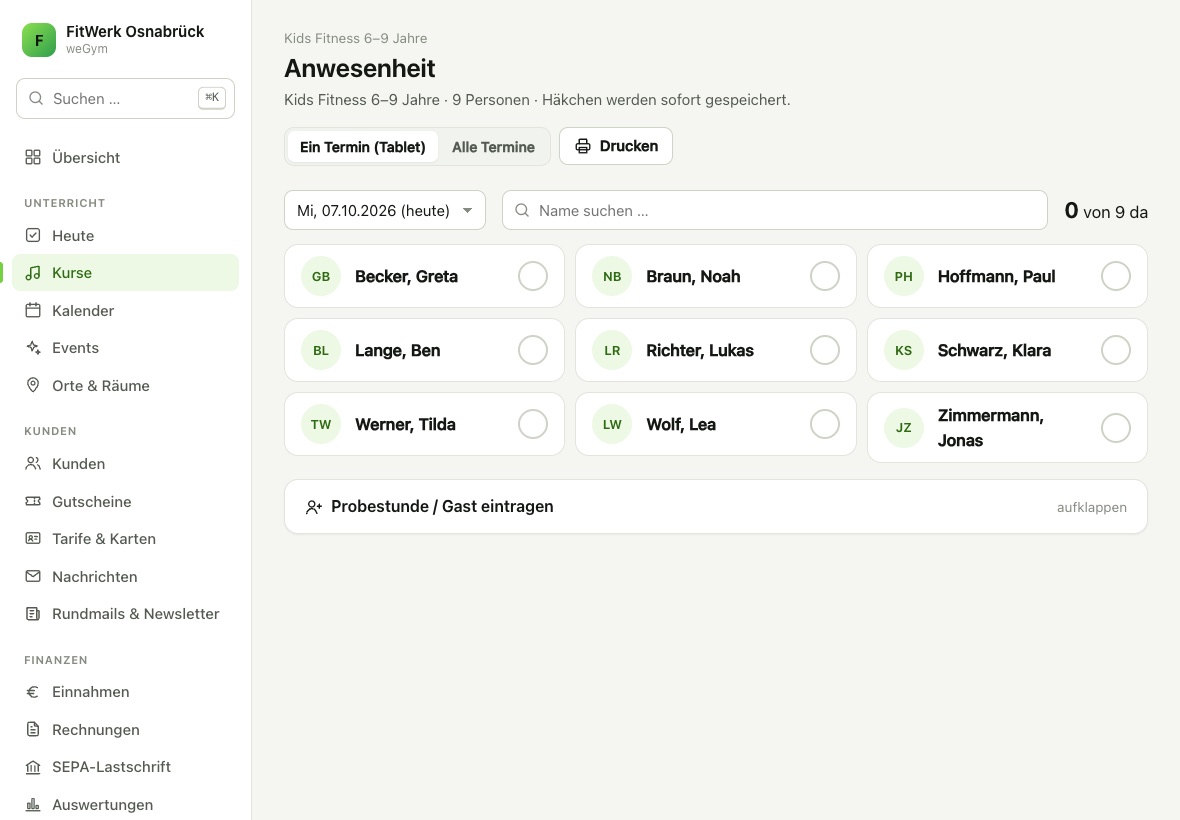Mark Wolf, Lea as present
The width and height of the screenshot is (1180, 820).
pos(825,424)
